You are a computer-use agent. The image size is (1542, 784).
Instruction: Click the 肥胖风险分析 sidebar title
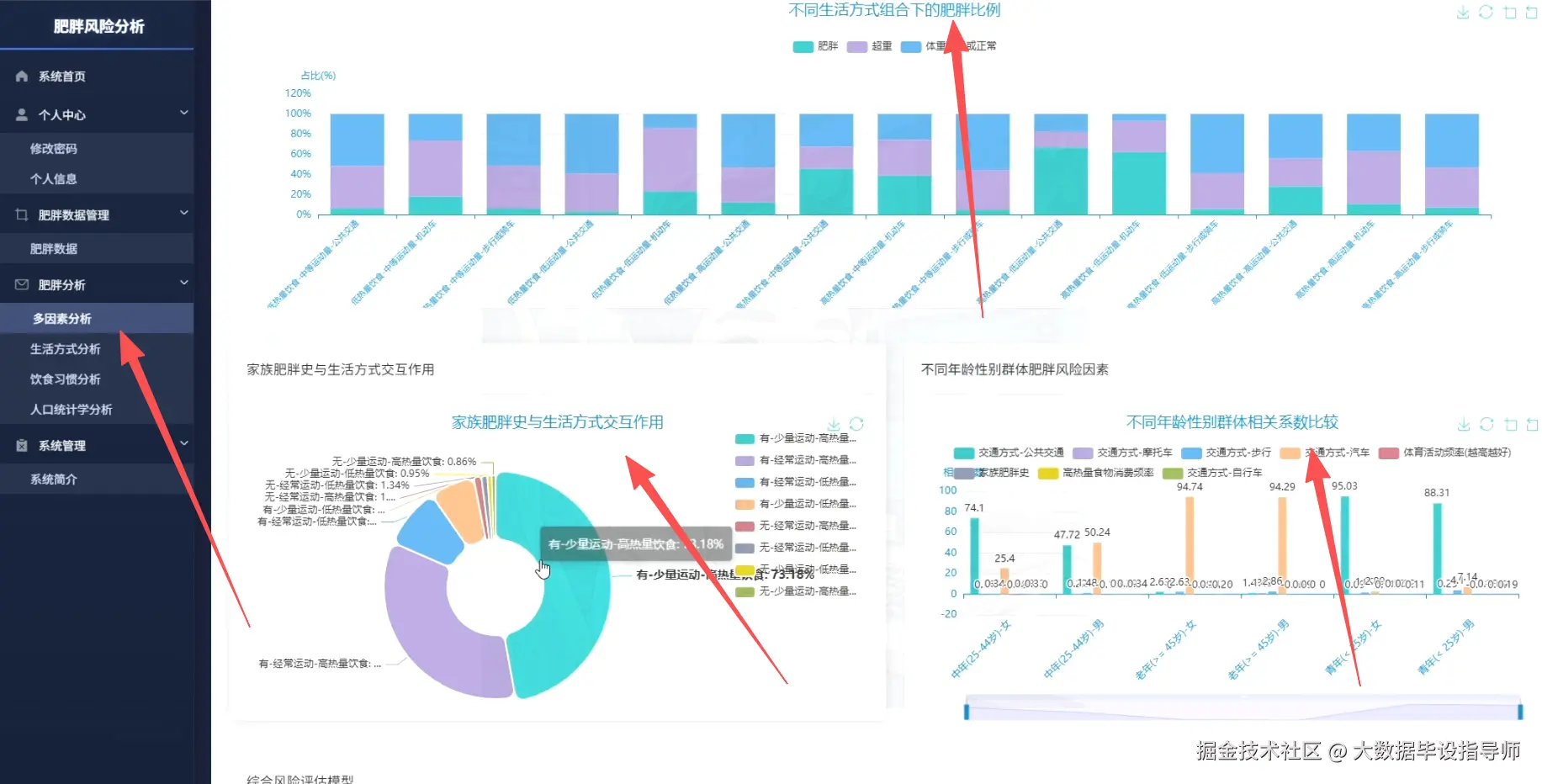point(99,27)
